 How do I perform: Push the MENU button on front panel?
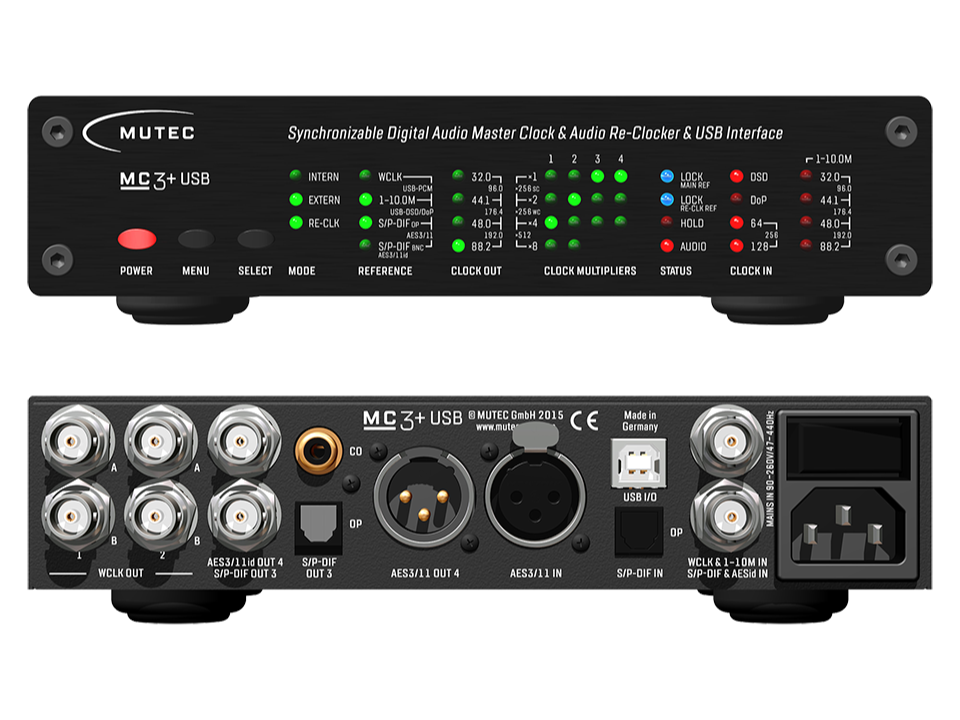(x=196, y=239)
